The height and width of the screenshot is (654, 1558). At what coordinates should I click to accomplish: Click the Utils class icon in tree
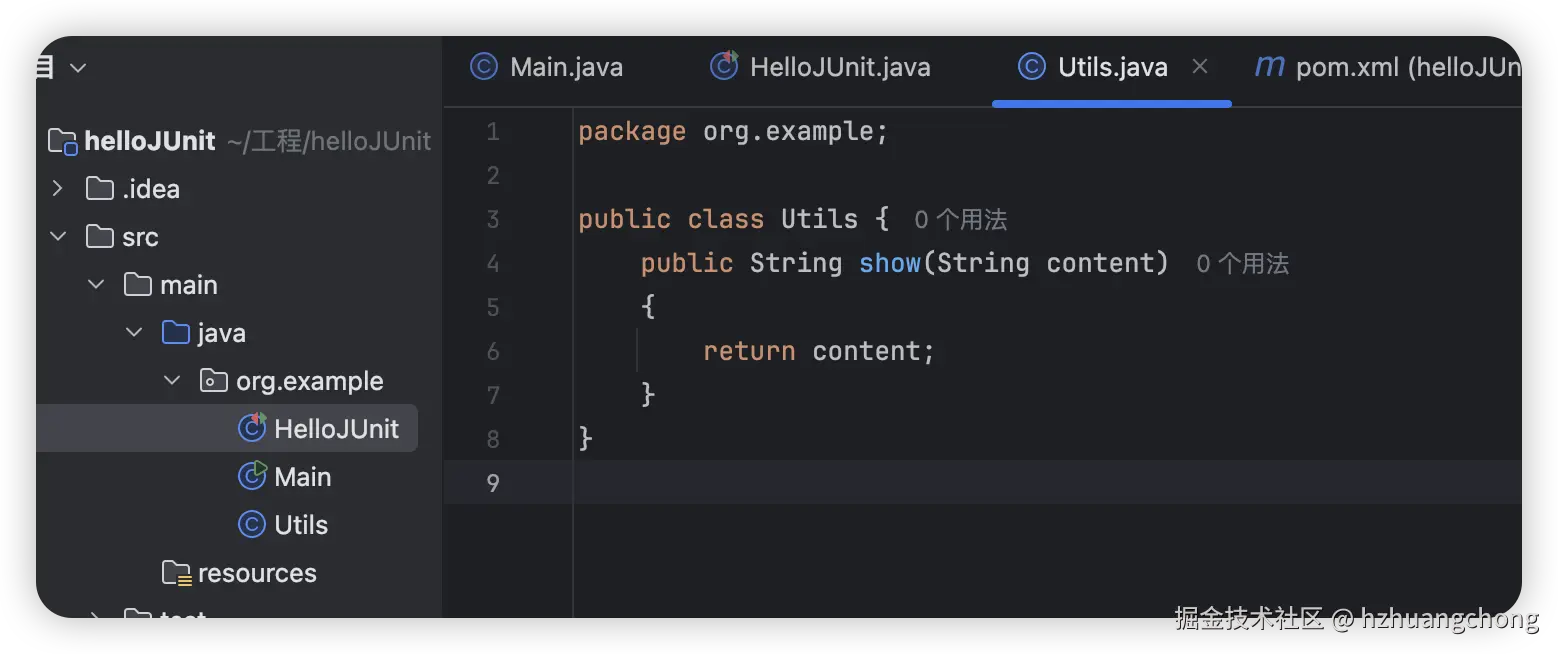click(x=252, y=524)
